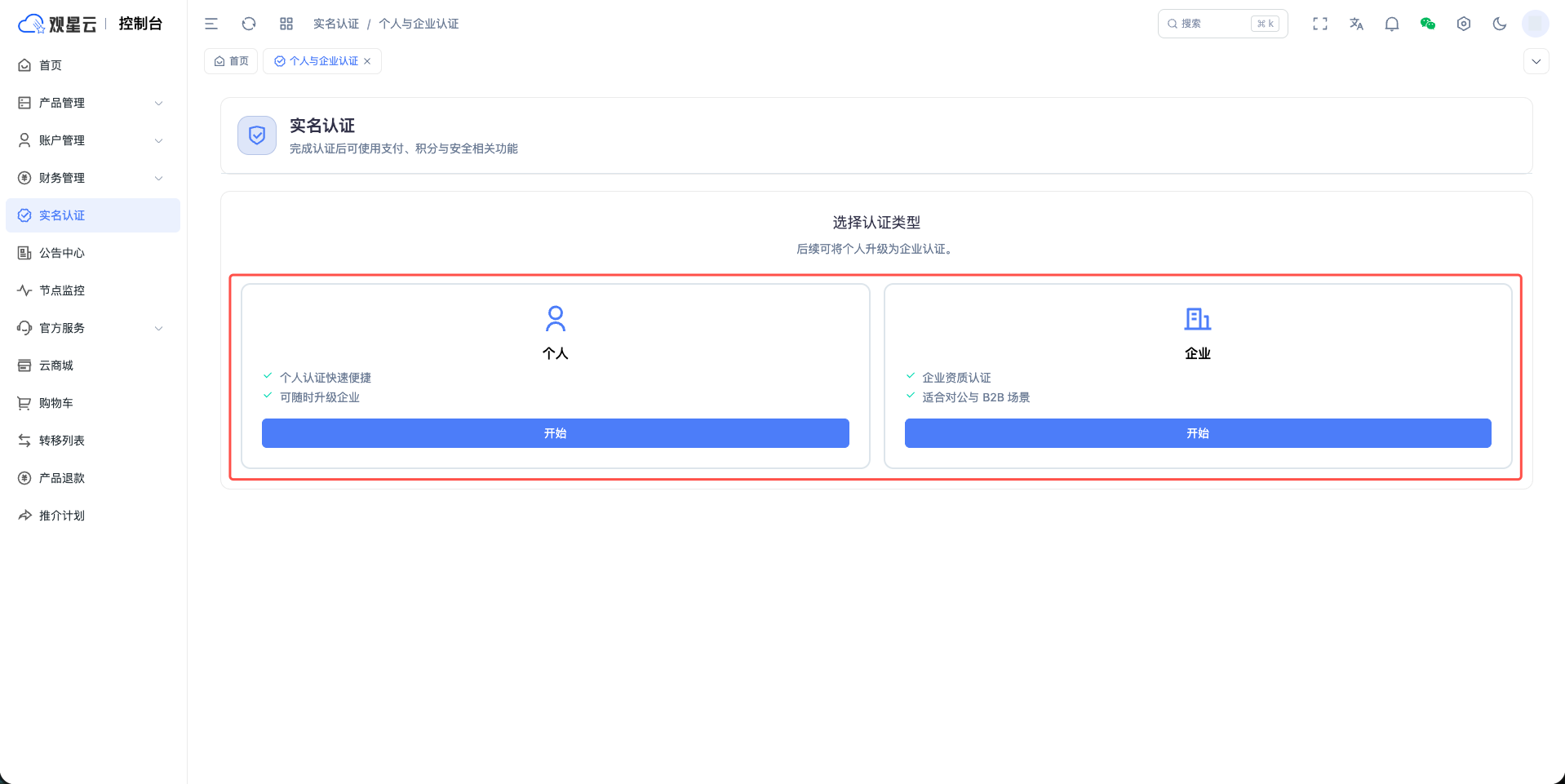Viewport: 1565px width, 784px height.
Task: Open the hexagon settings icon
Action: tap(1464, 24)
